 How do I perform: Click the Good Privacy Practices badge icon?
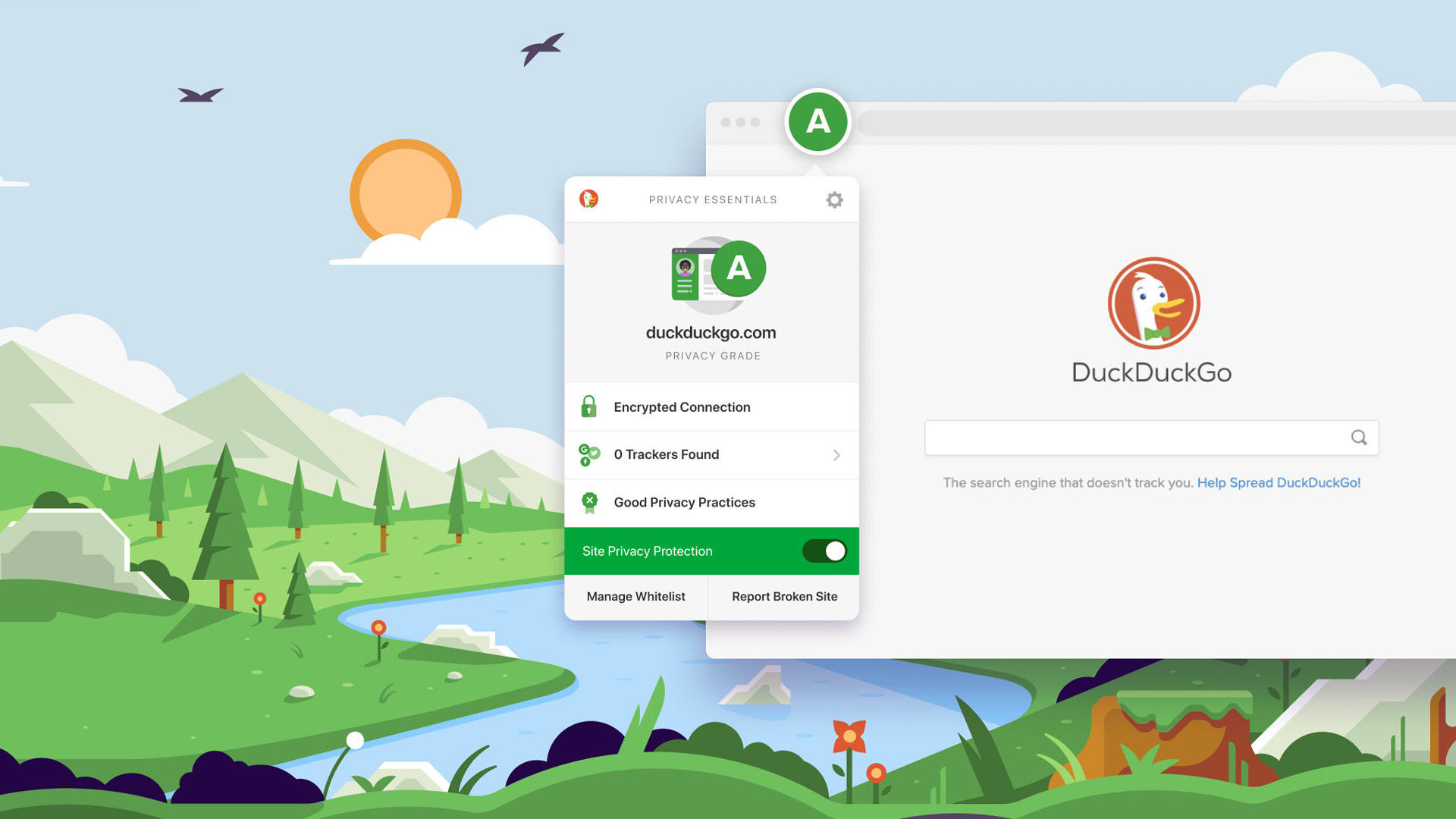click(x=589, y=501)
